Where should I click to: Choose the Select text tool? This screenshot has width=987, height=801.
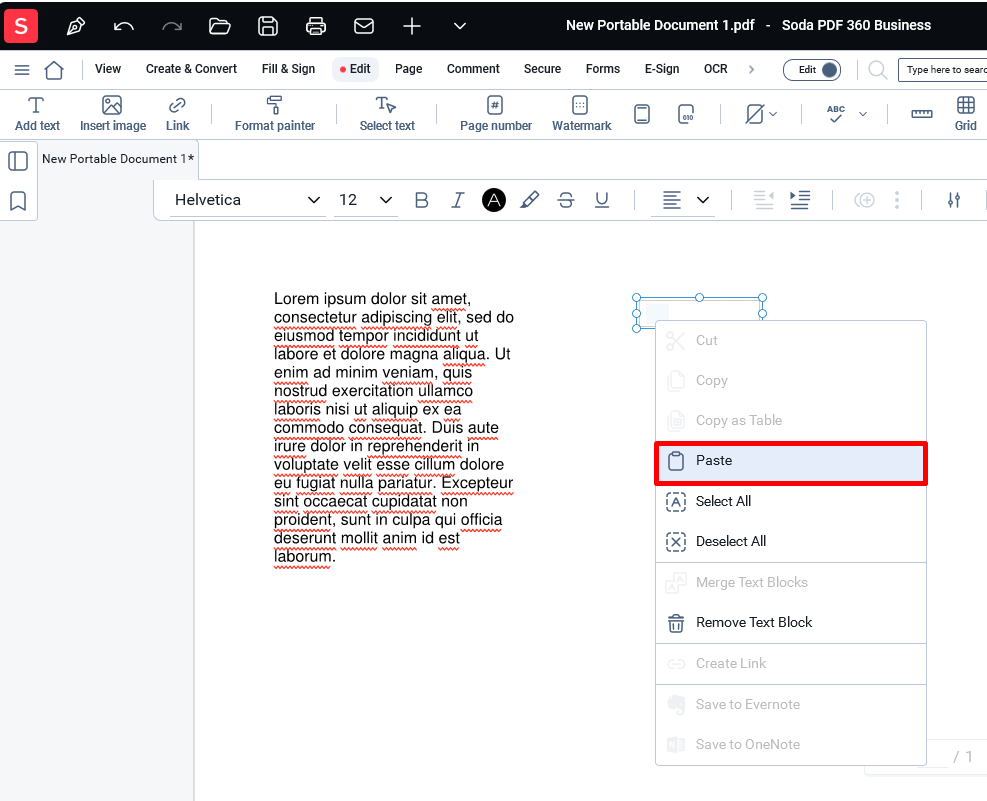387,115
